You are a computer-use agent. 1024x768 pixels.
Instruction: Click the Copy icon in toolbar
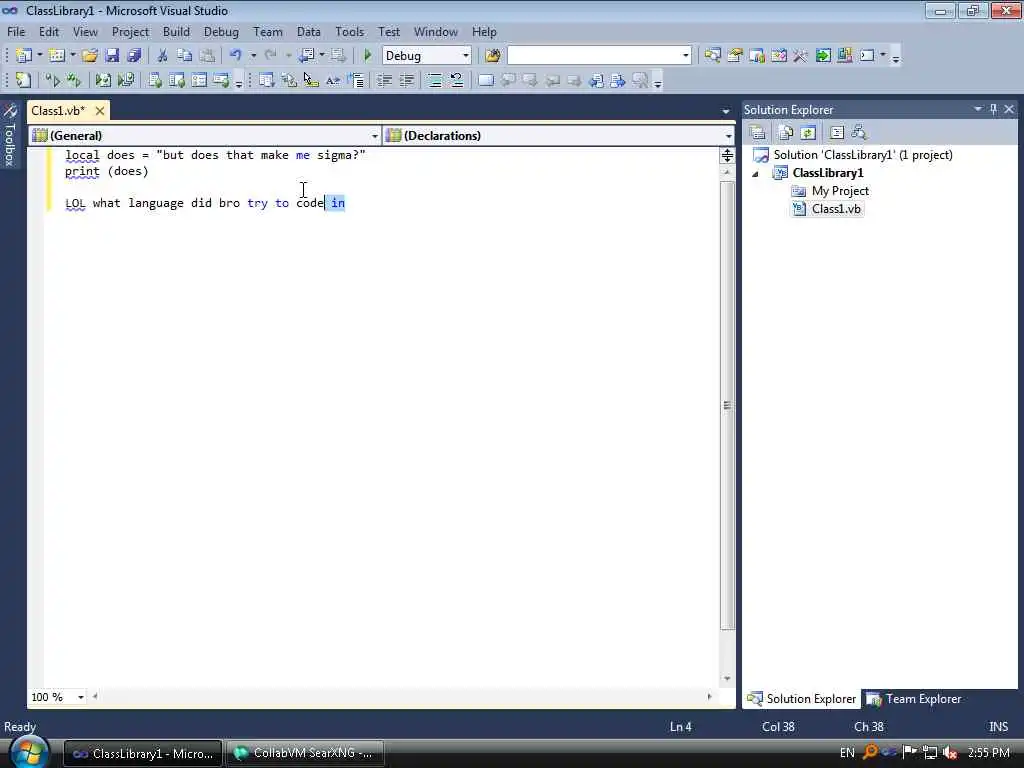coord(185,56)
